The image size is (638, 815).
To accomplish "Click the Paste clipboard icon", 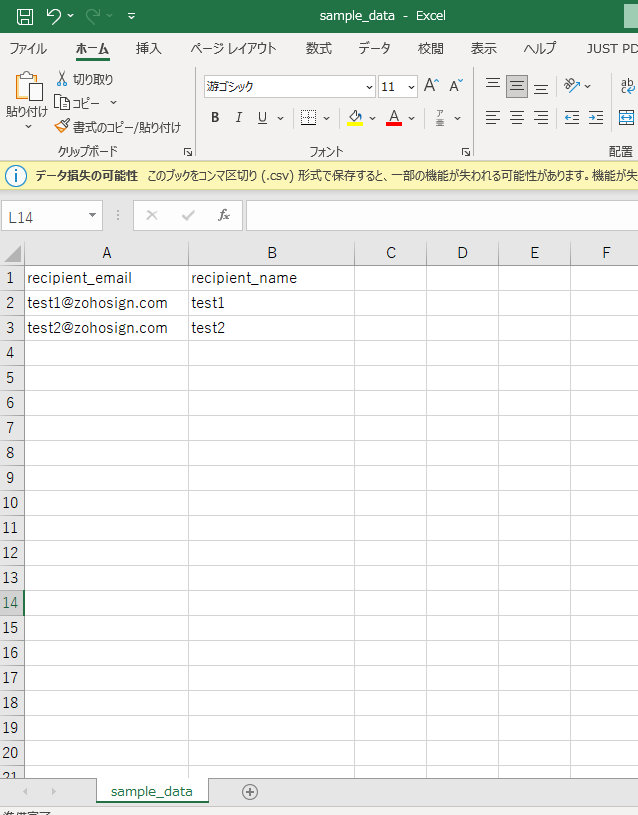I will click(x=27, y=89).
